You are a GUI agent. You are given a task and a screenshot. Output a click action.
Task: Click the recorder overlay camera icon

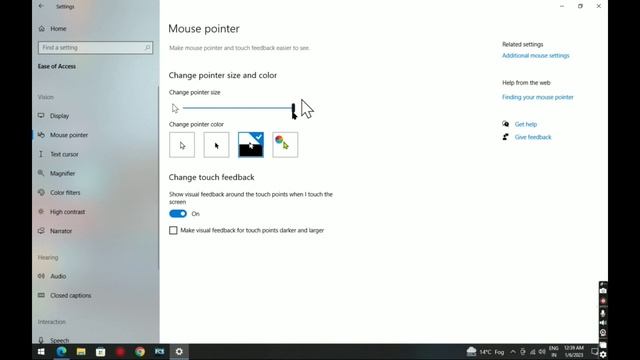pyautogui.click(x=603, y=291)
